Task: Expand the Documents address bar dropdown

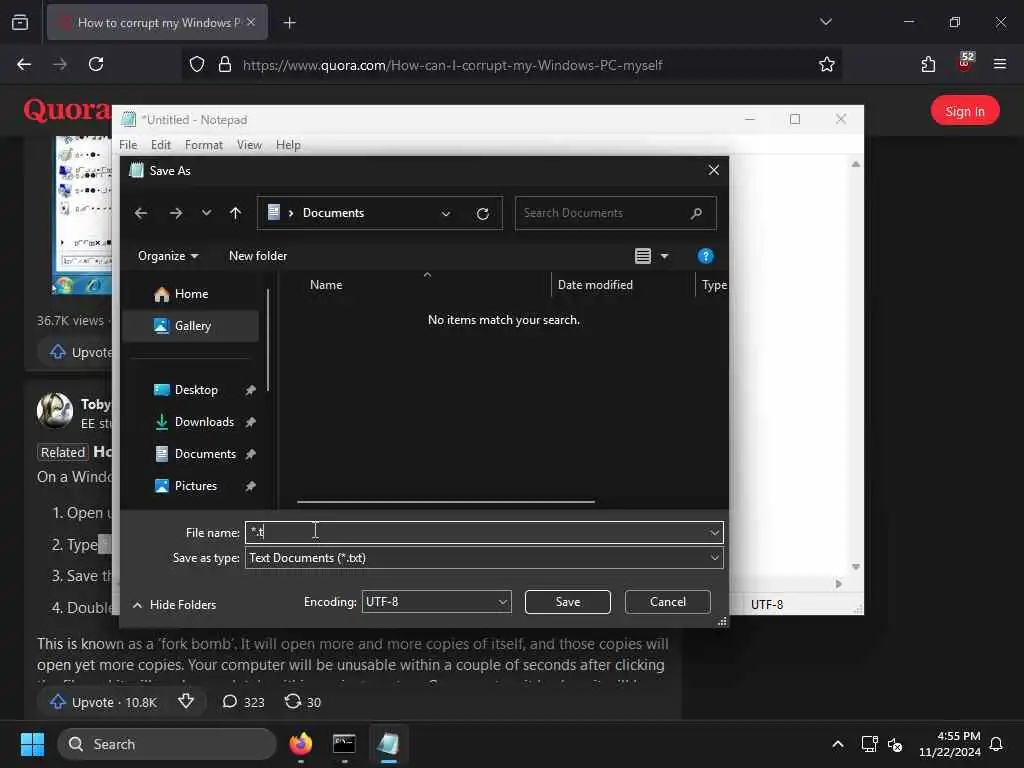Action: [445, 213]
